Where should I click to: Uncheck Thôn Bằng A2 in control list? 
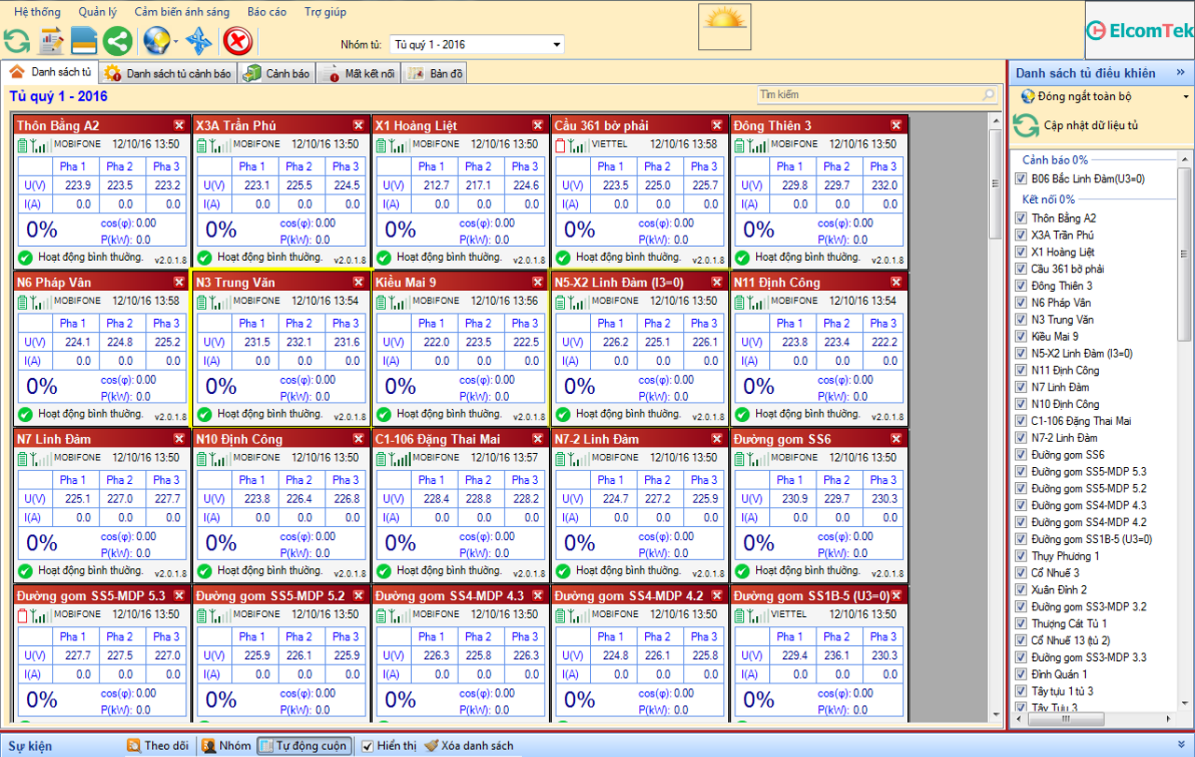pos(1021,218)
